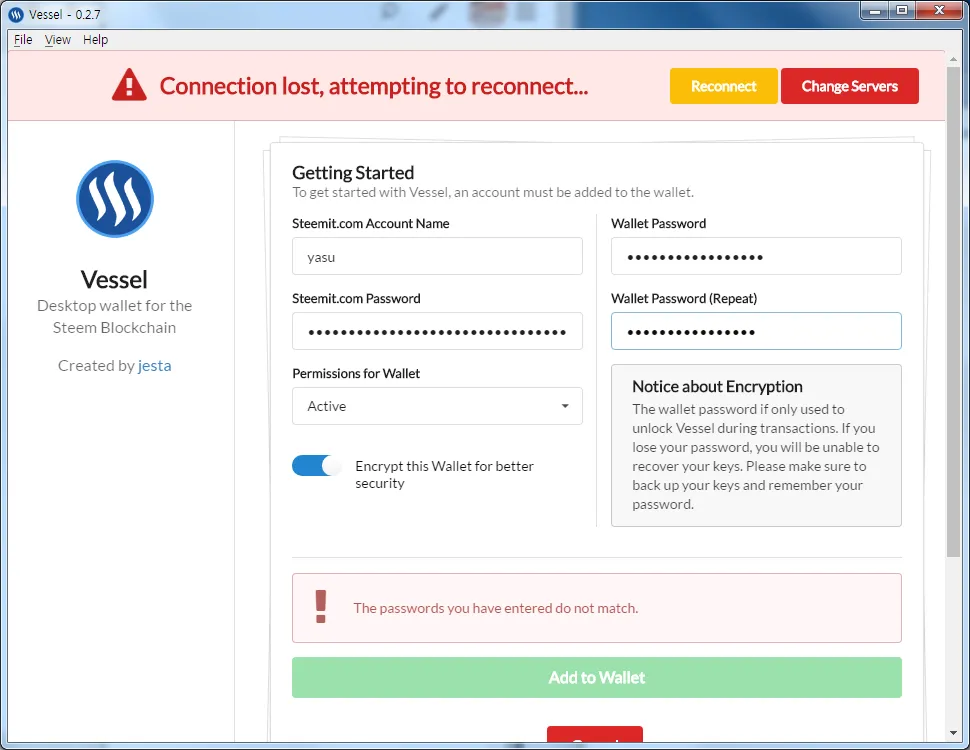Image resolution: width=970 pixels, height=750 pixels.
Task: Click the Connection lost message text
Action: [x=374, y=86]
